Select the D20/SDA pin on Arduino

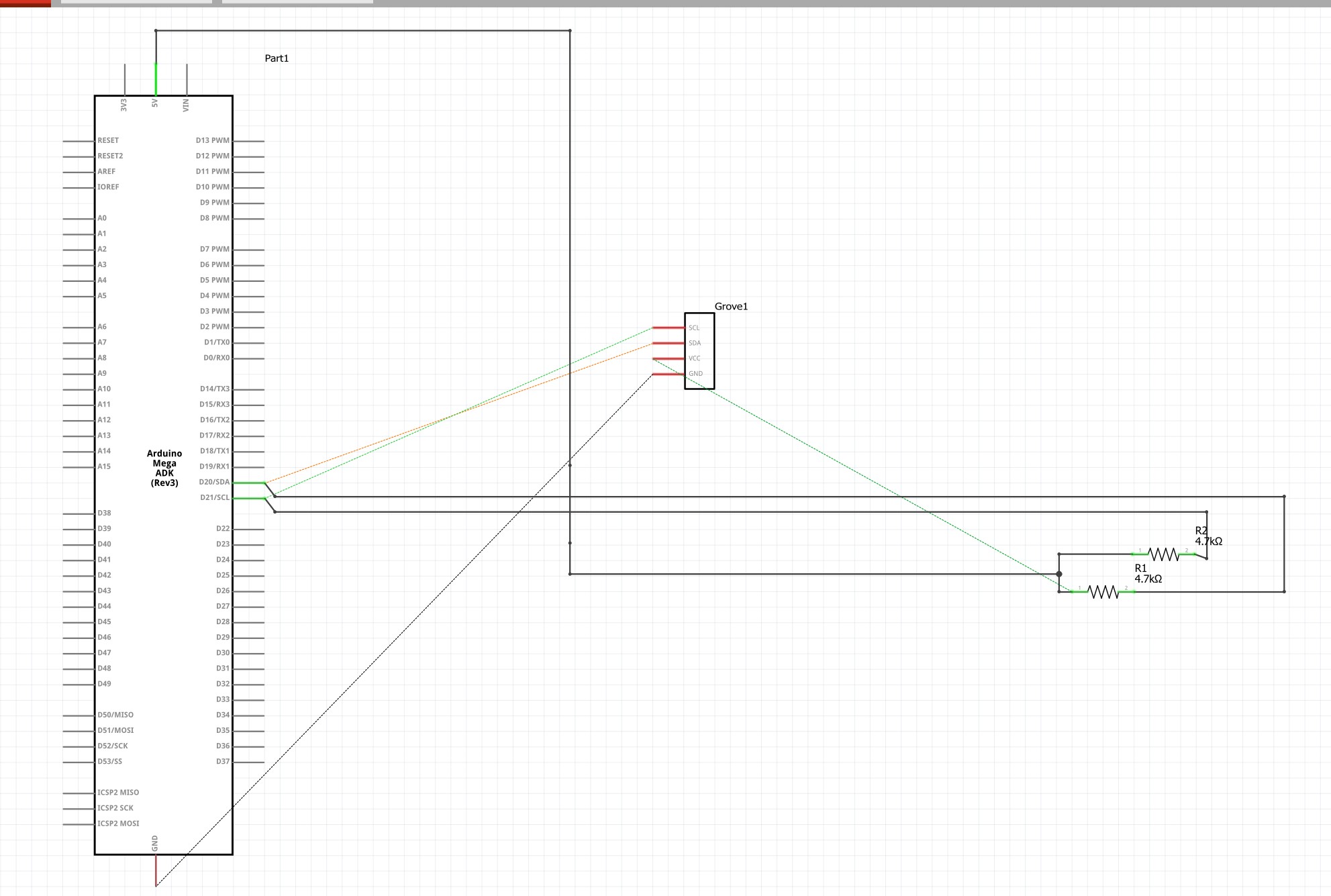248,483
